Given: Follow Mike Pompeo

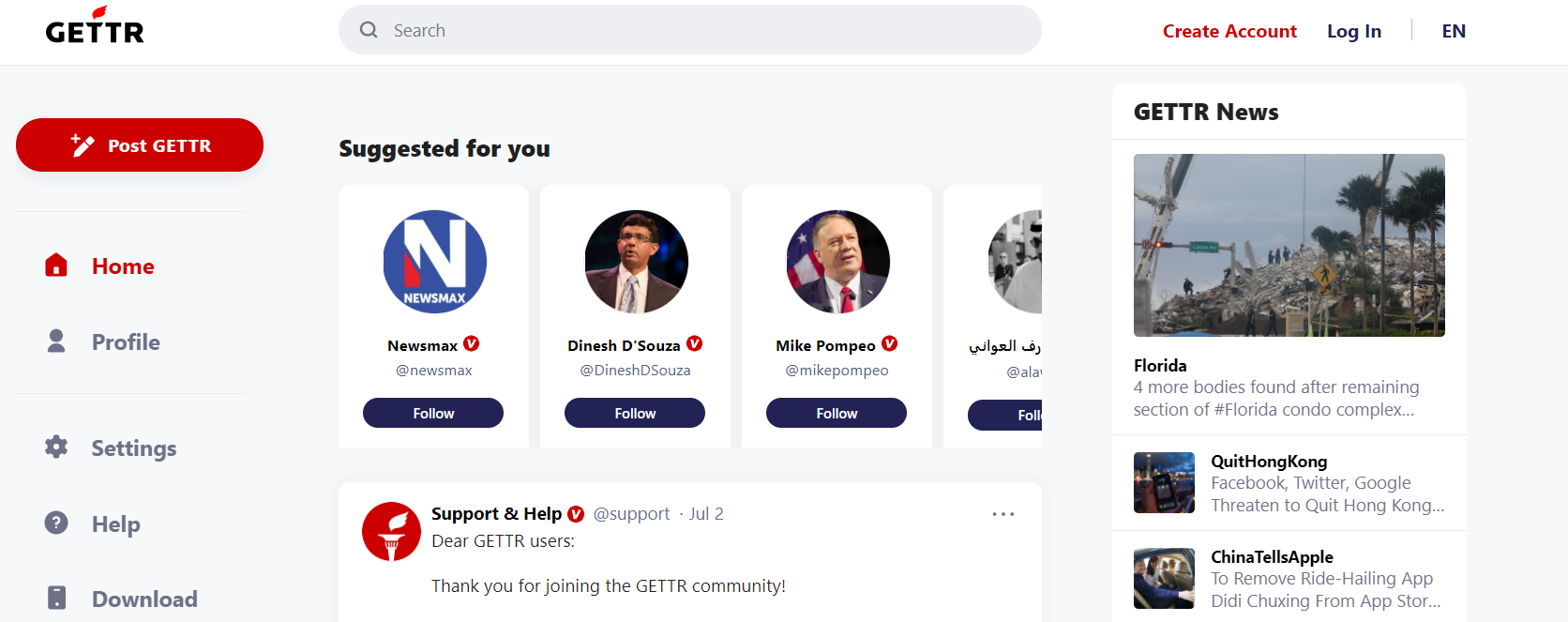Looking at the screenshot, I should tap(837, 413).
